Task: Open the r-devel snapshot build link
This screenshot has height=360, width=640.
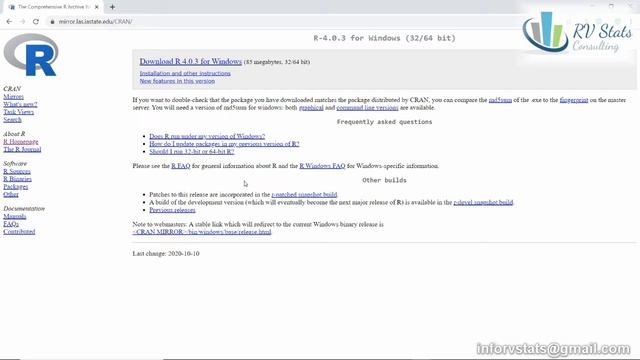Action: pos(483,202)
